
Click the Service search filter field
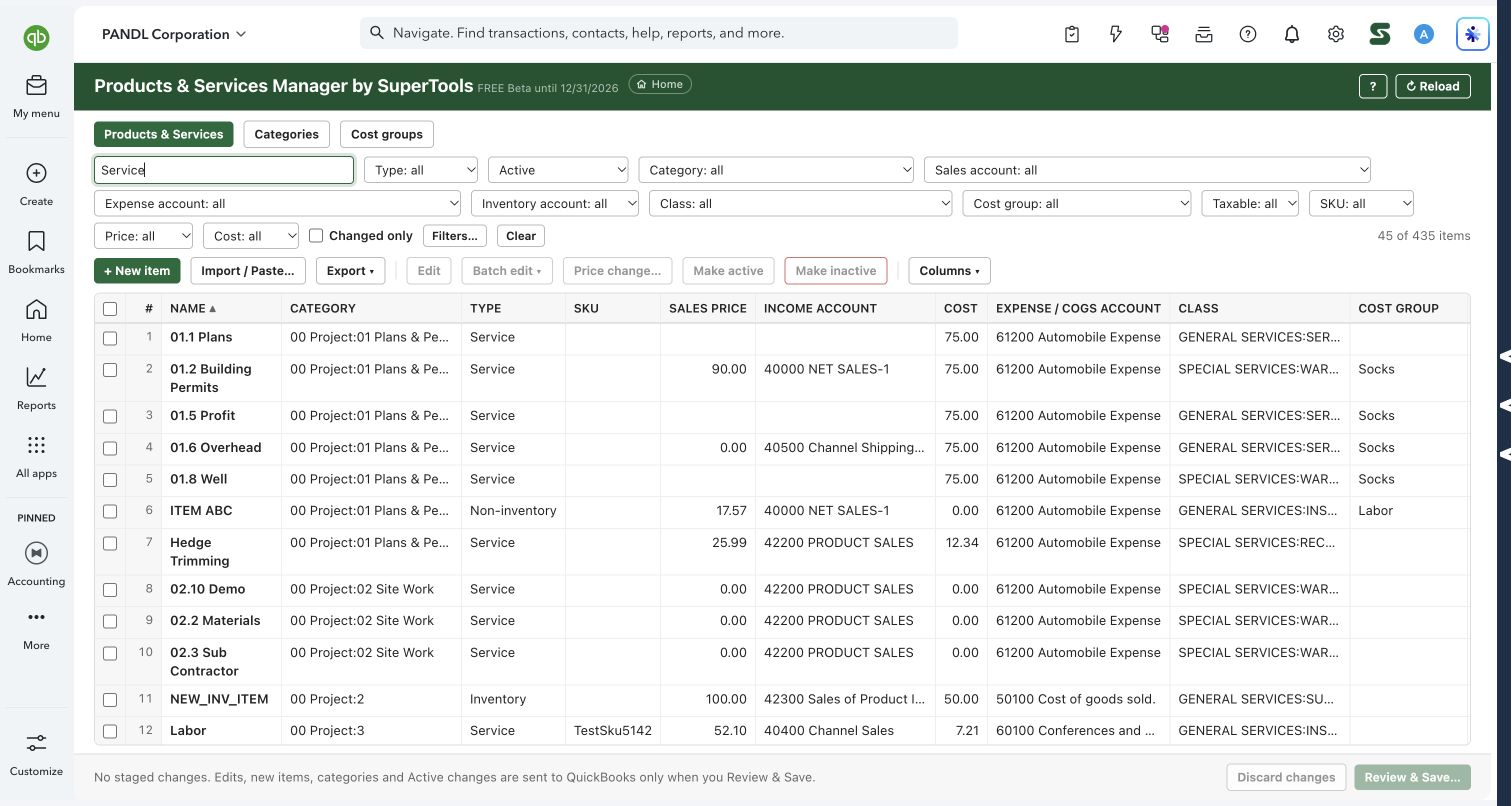224,170
